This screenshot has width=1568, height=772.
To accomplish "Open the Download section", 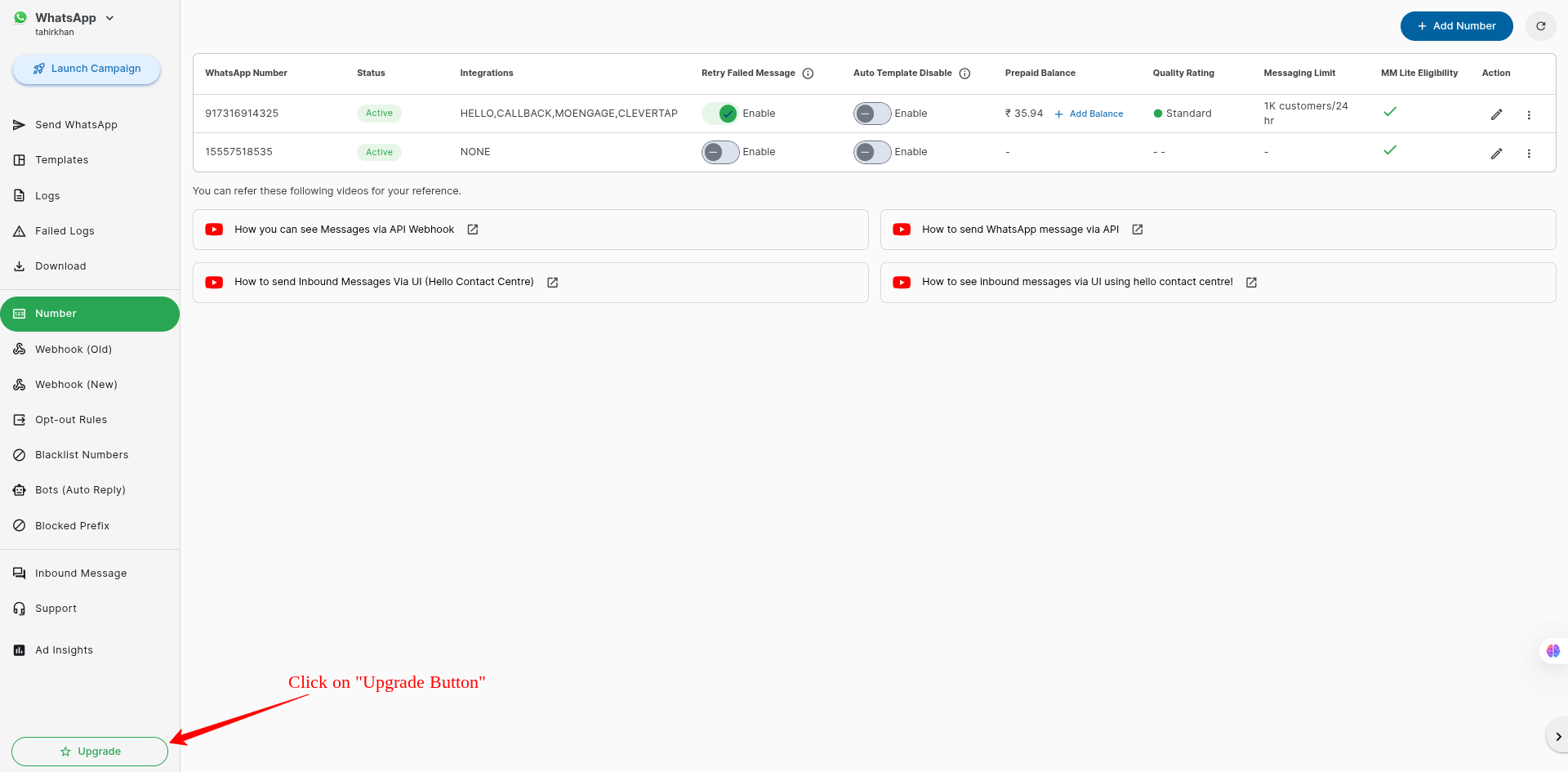I will pos(90,266).
